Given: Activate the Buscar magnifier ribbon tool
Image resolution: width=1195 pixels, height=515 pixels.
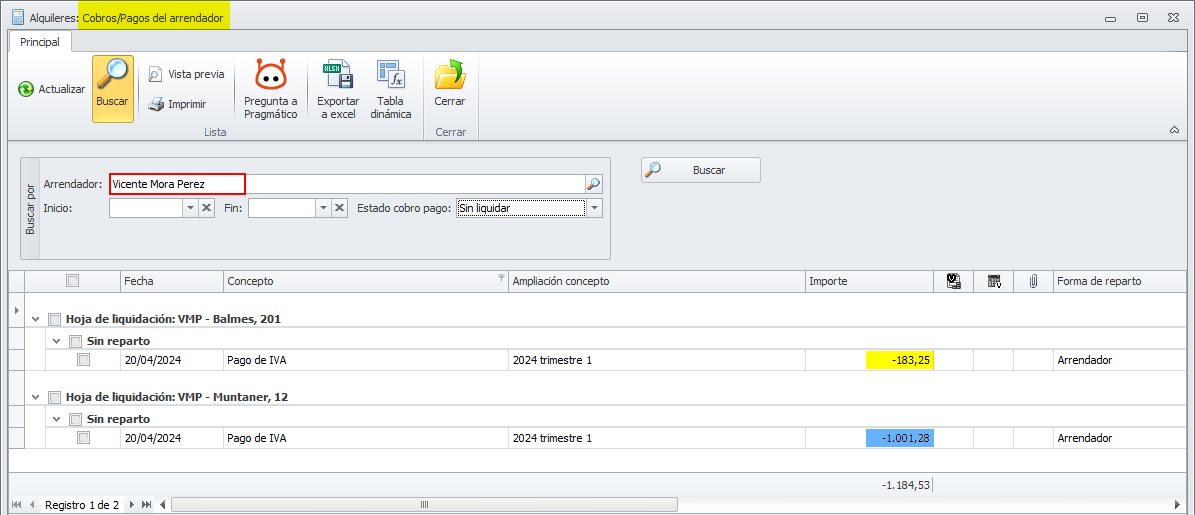Looking at the screenshot, I should coord(113,88).
